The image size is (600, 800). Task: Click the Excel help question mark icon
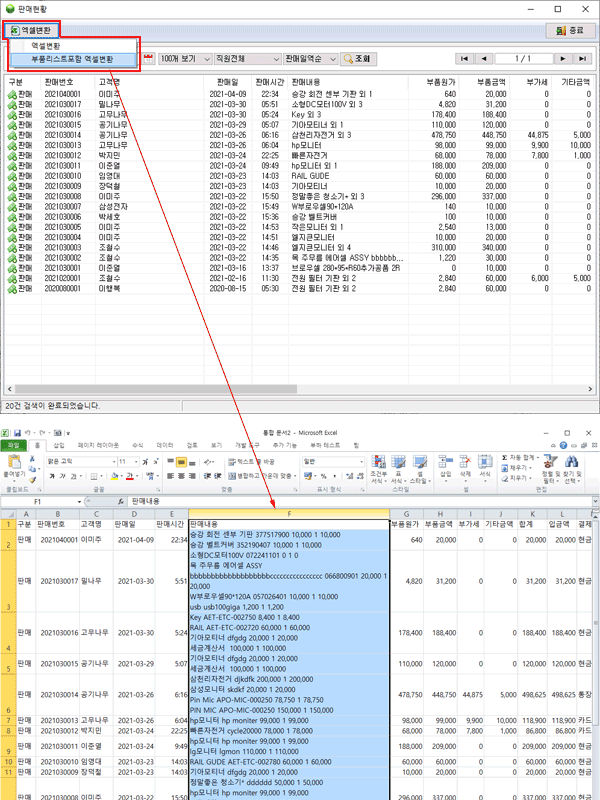tap(563, 445)
